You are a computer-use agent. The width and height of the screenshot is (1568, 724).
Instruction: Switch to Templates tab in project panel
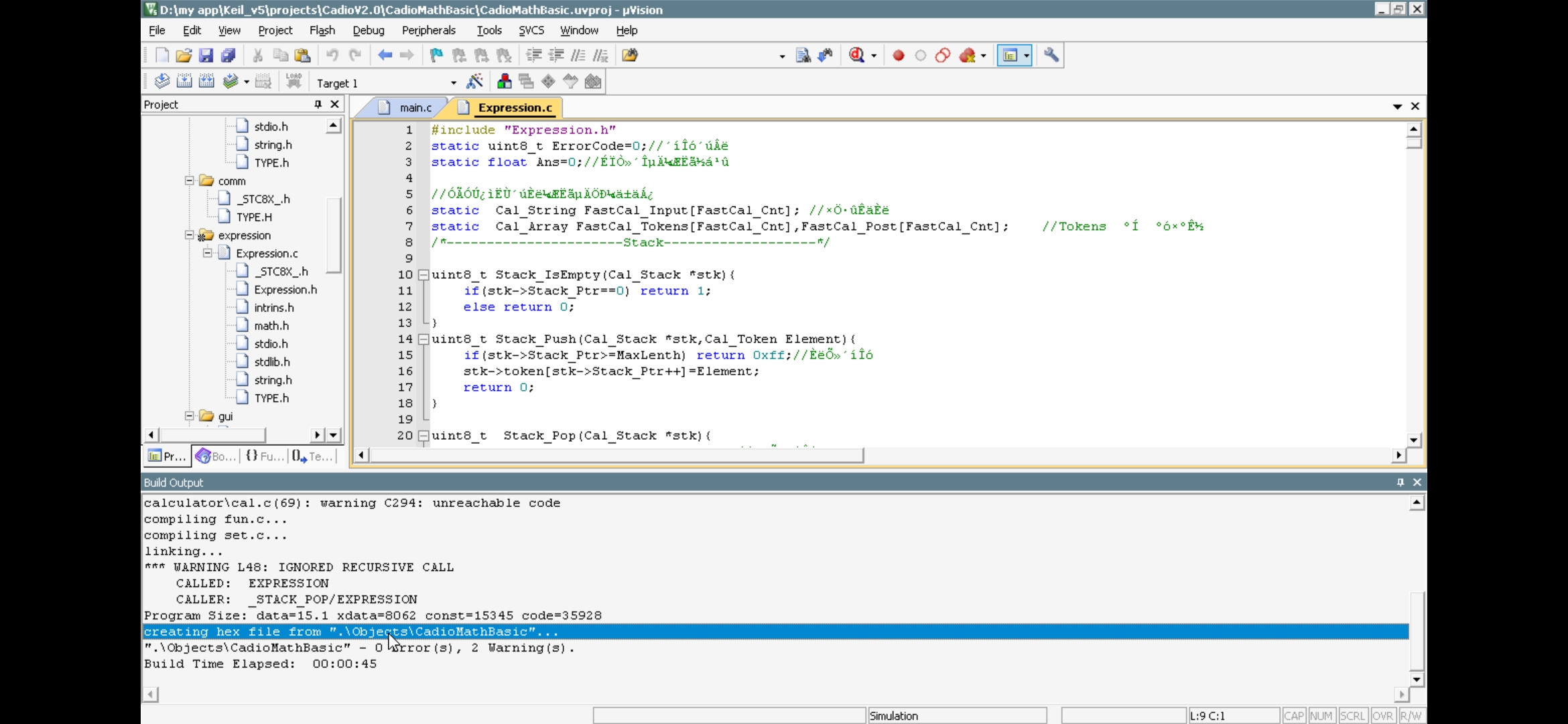(312, 456)
